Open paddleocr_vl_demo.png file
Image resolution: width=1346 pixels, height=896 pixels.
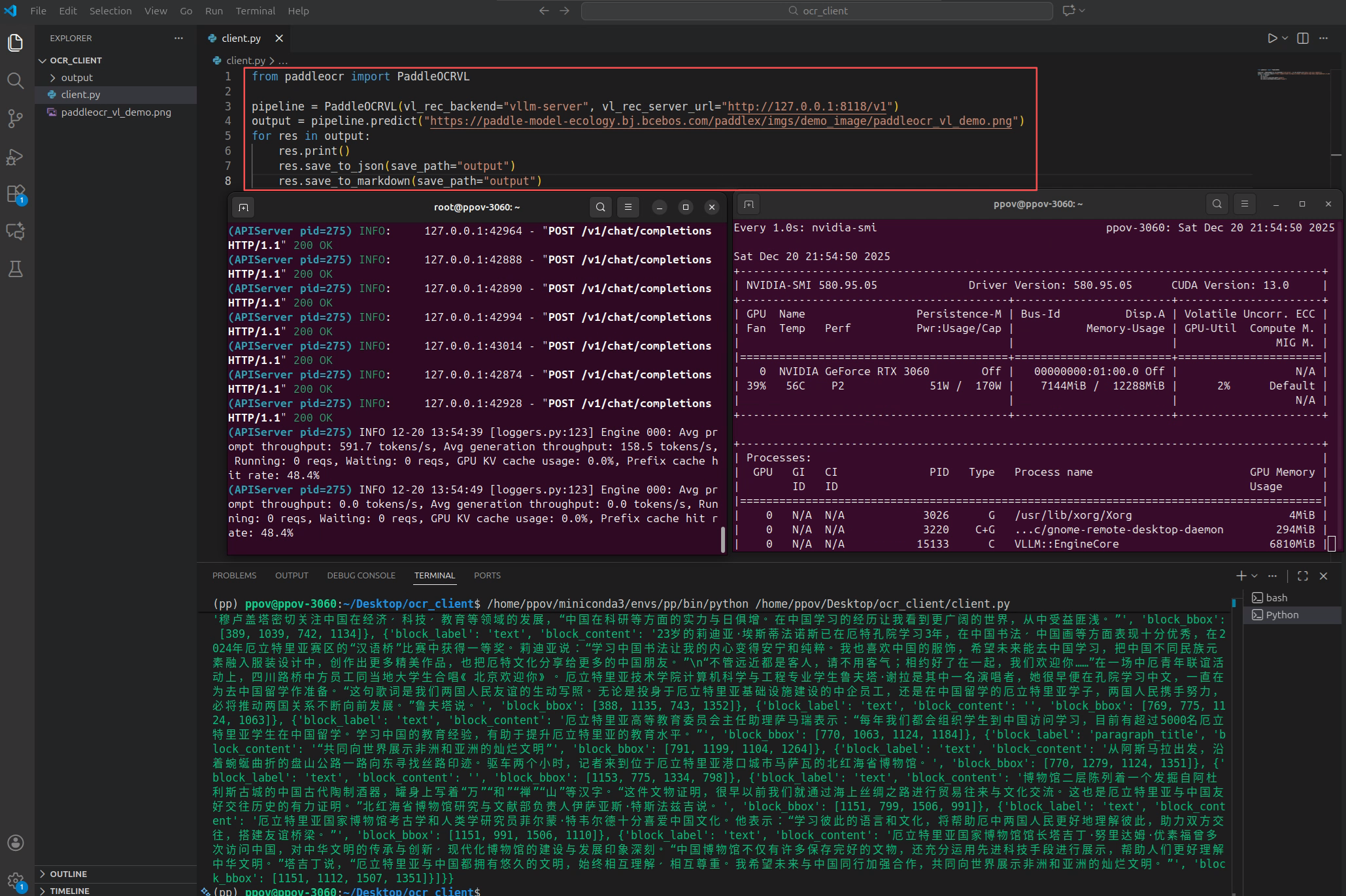[116, 112]
